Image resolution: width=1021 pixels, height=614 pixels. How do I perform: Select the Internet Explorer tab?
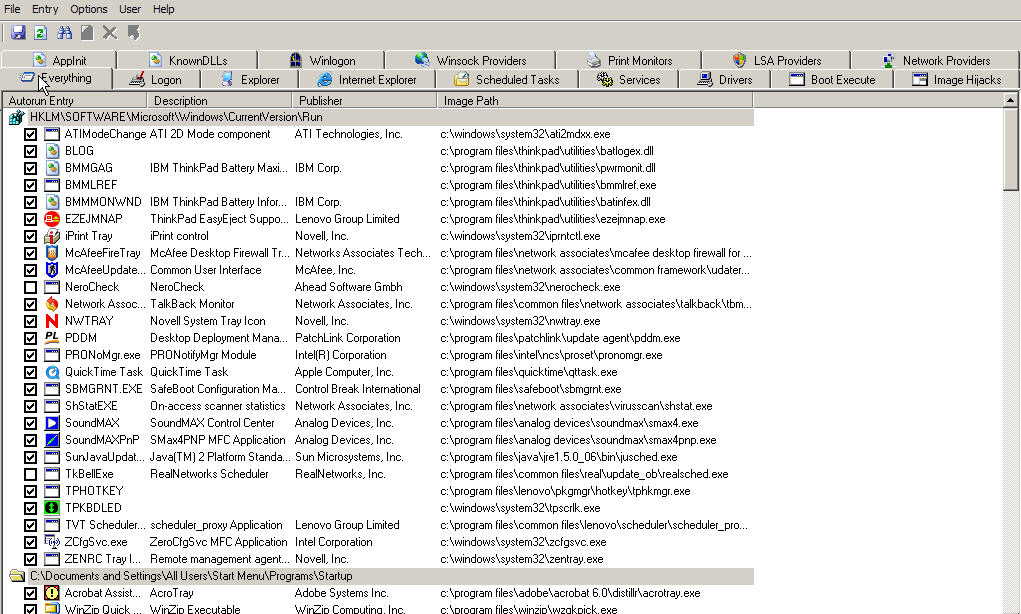pyautogui.click(x=367, y=79)
